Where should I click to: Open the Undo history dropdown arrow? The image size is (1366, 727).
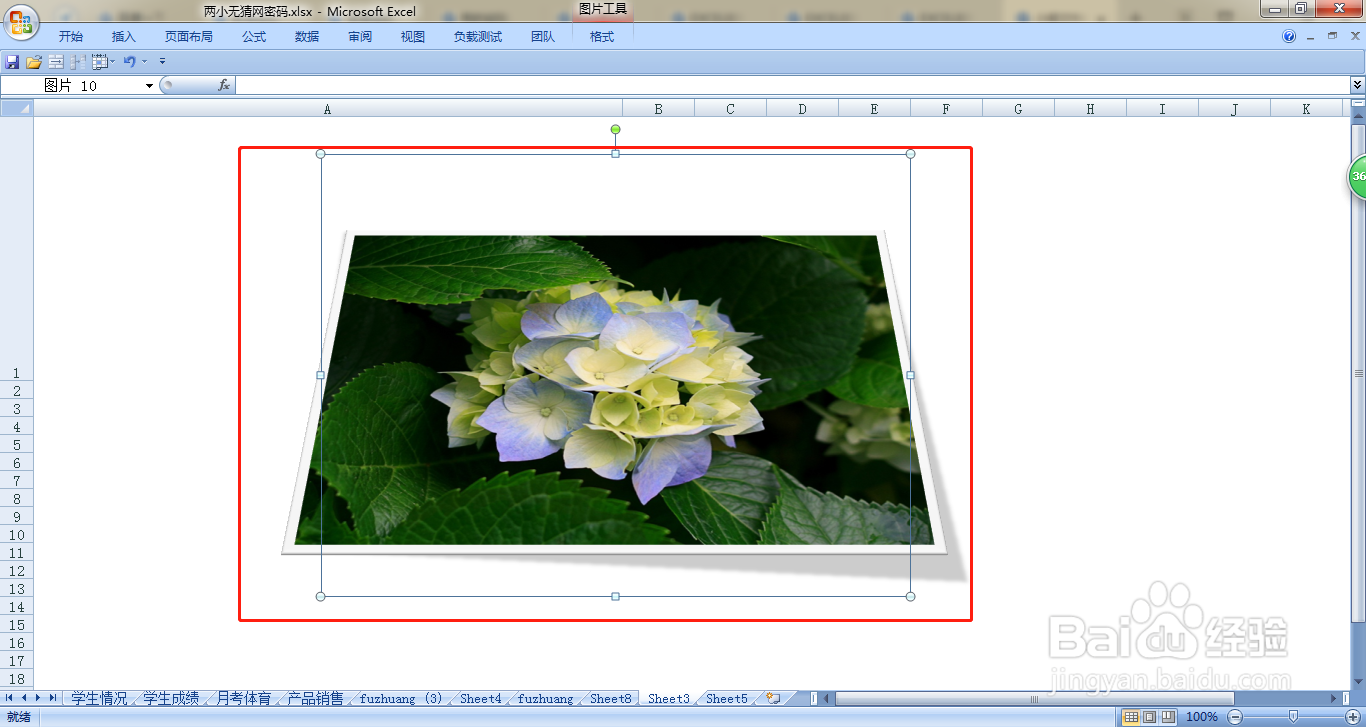pos(144,62)
